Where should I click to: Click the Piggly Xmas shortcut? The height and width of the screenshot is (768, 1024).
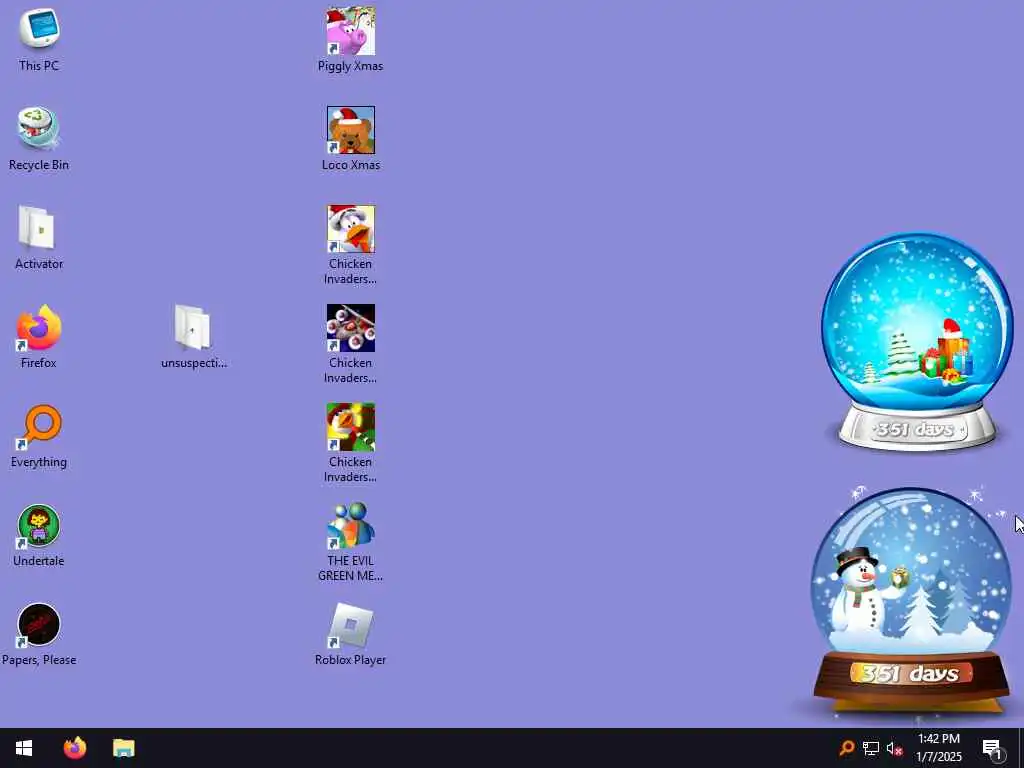coord(351,39)
